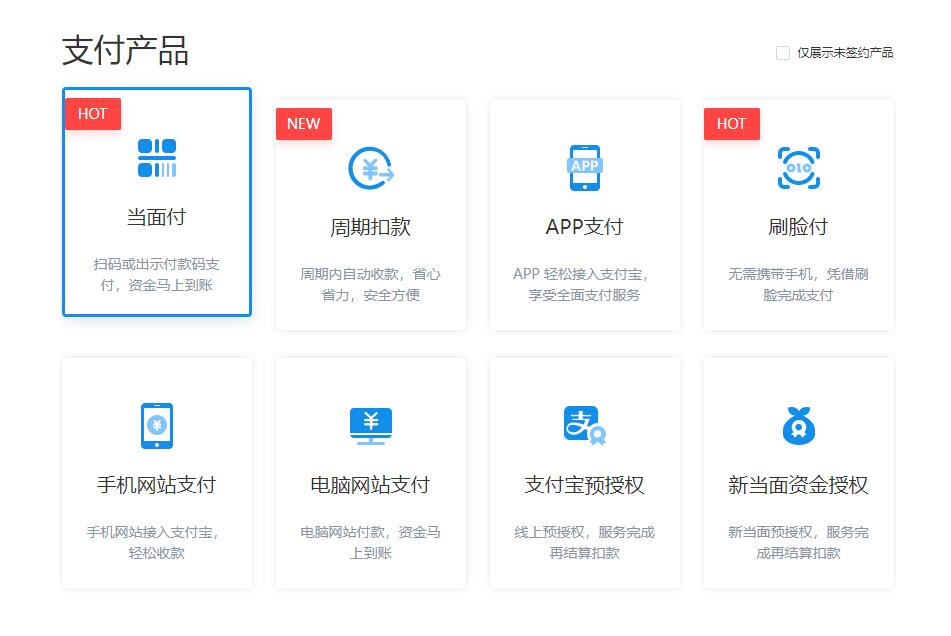Viewport: 951px width, 636px height.
Task: Click the 手机网站支付 mobile yen icon
Action: pyautogui.click(x=156, y=426)
